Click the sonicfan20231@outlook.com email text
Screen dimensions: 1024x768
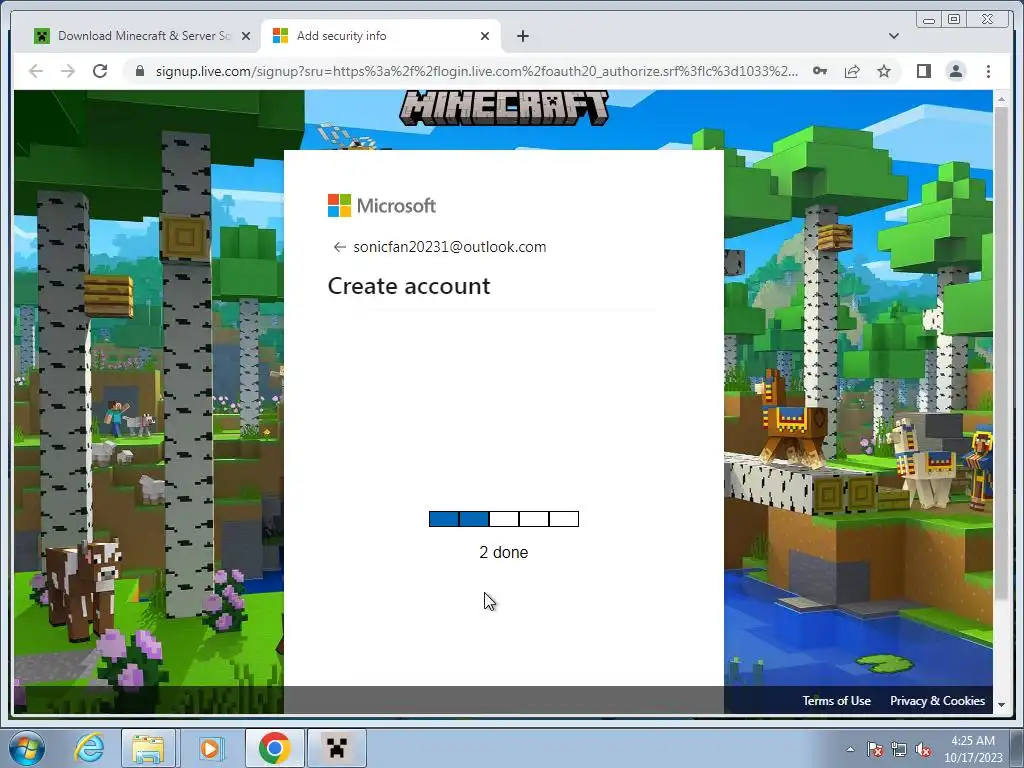coord(450,247)
